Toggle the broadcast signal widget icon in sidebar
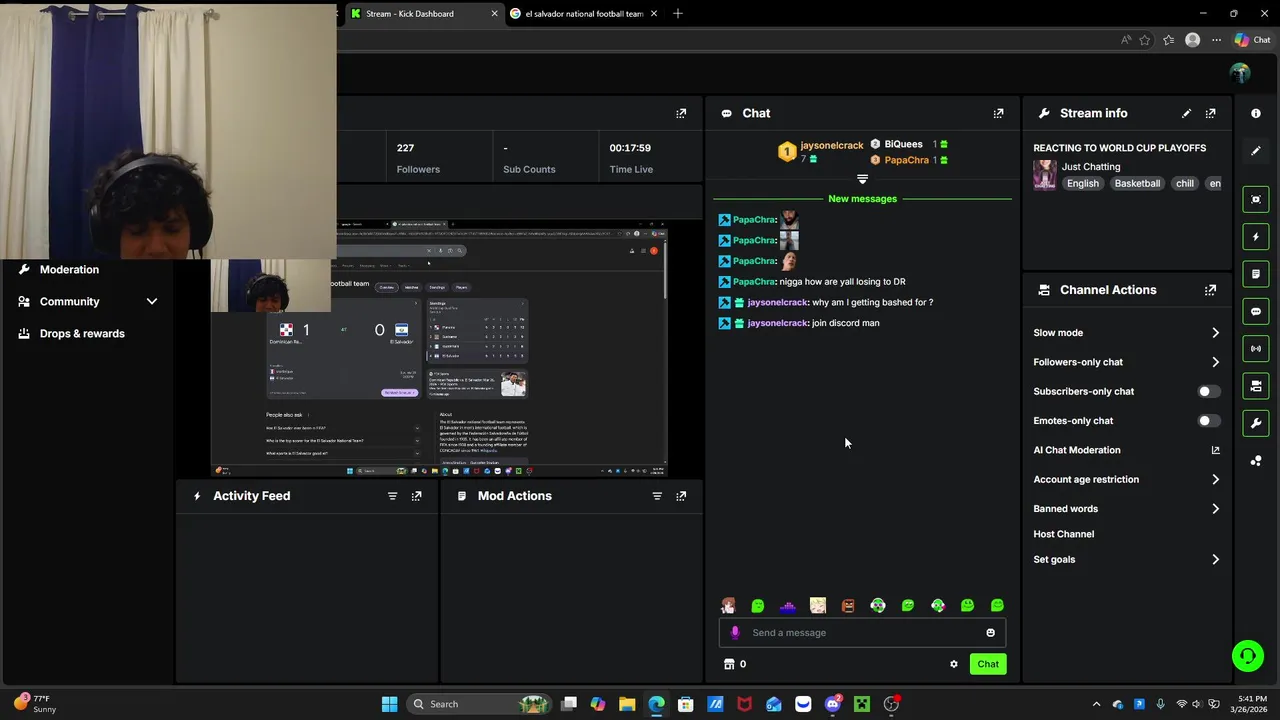 click(1256, 349)
